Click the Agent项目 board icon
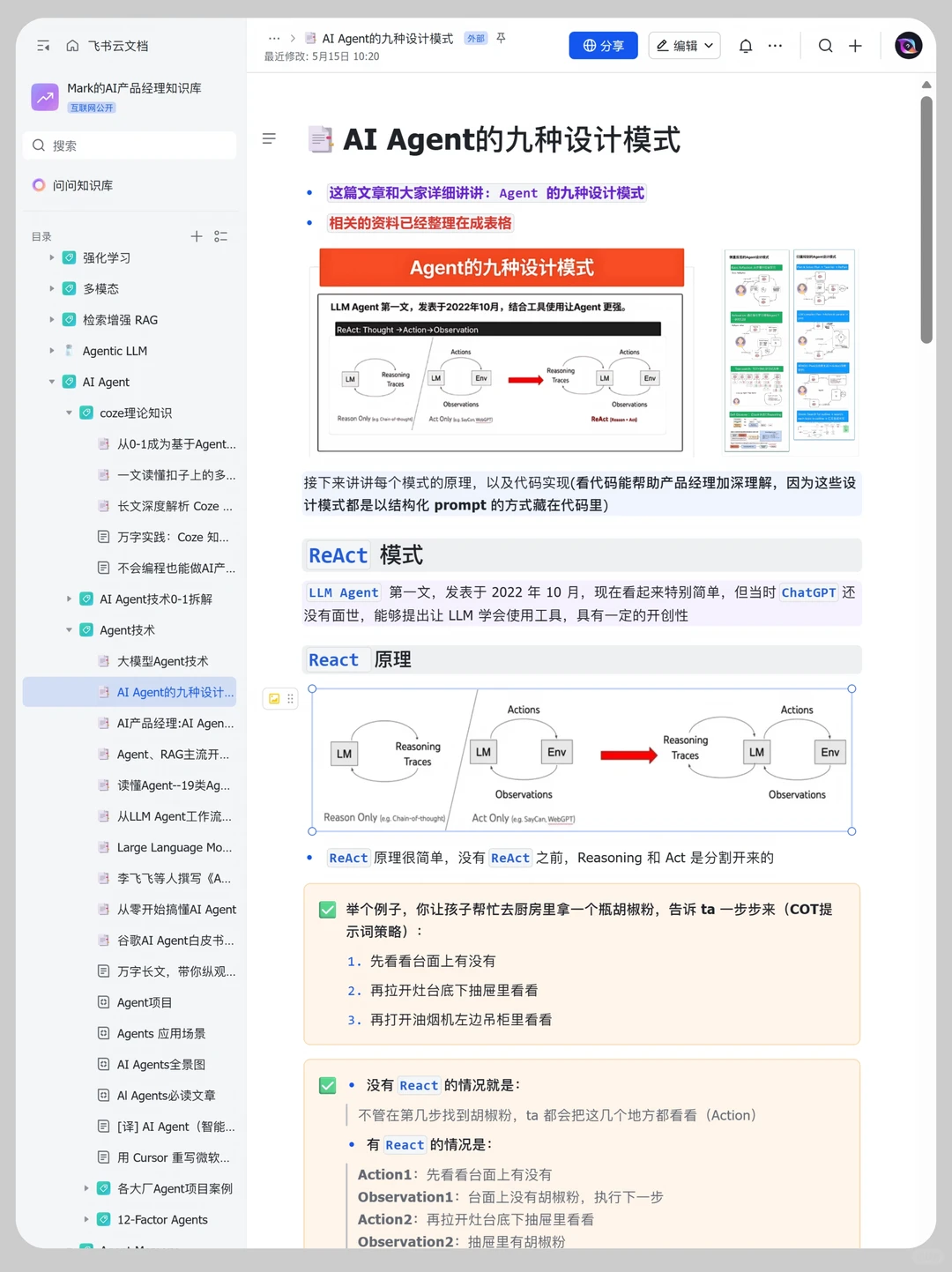The width and height of the screenshot is (952, 1272). click(x=103, y=1002)
